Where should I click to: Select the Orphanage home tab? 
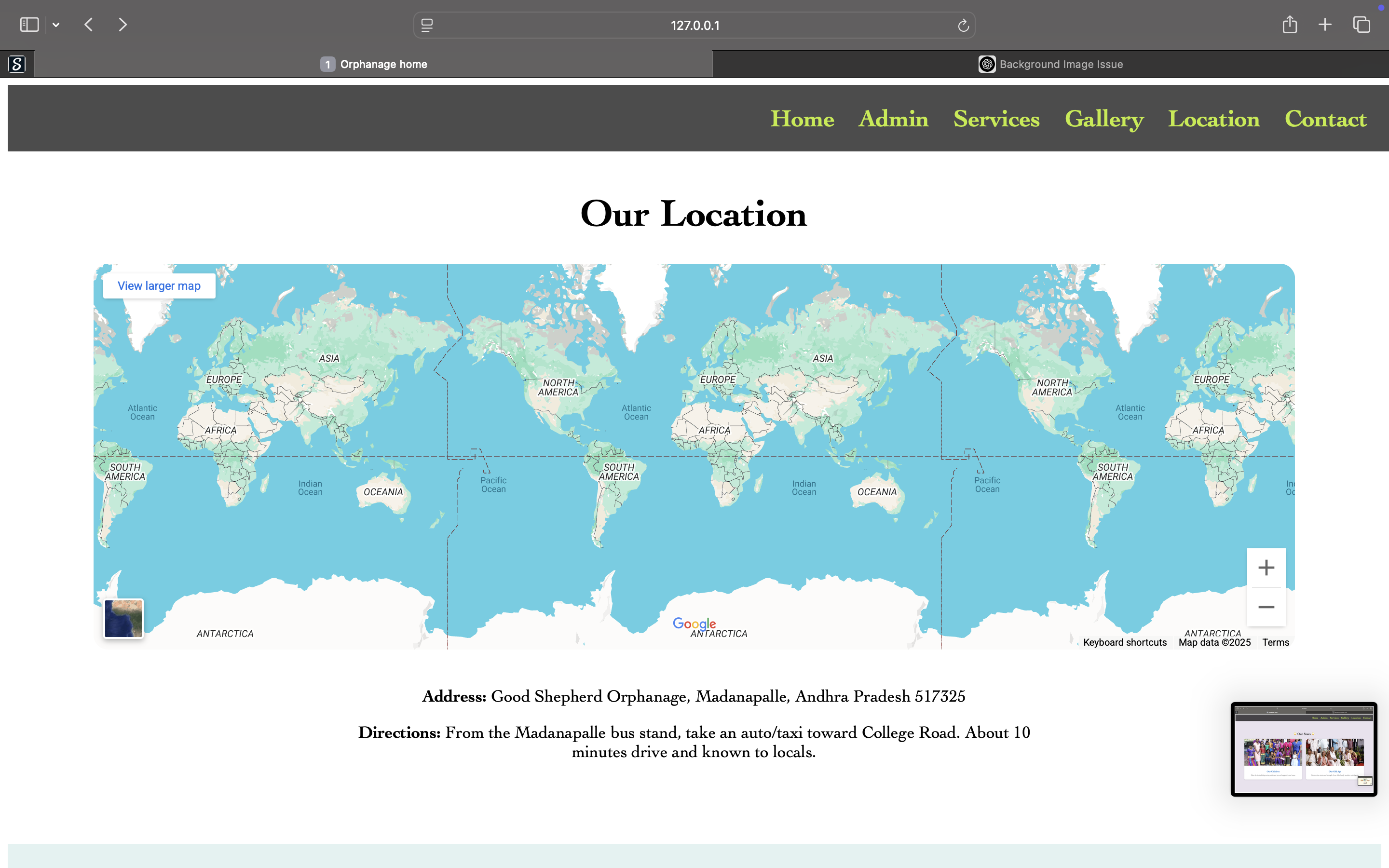coord(373,64)
